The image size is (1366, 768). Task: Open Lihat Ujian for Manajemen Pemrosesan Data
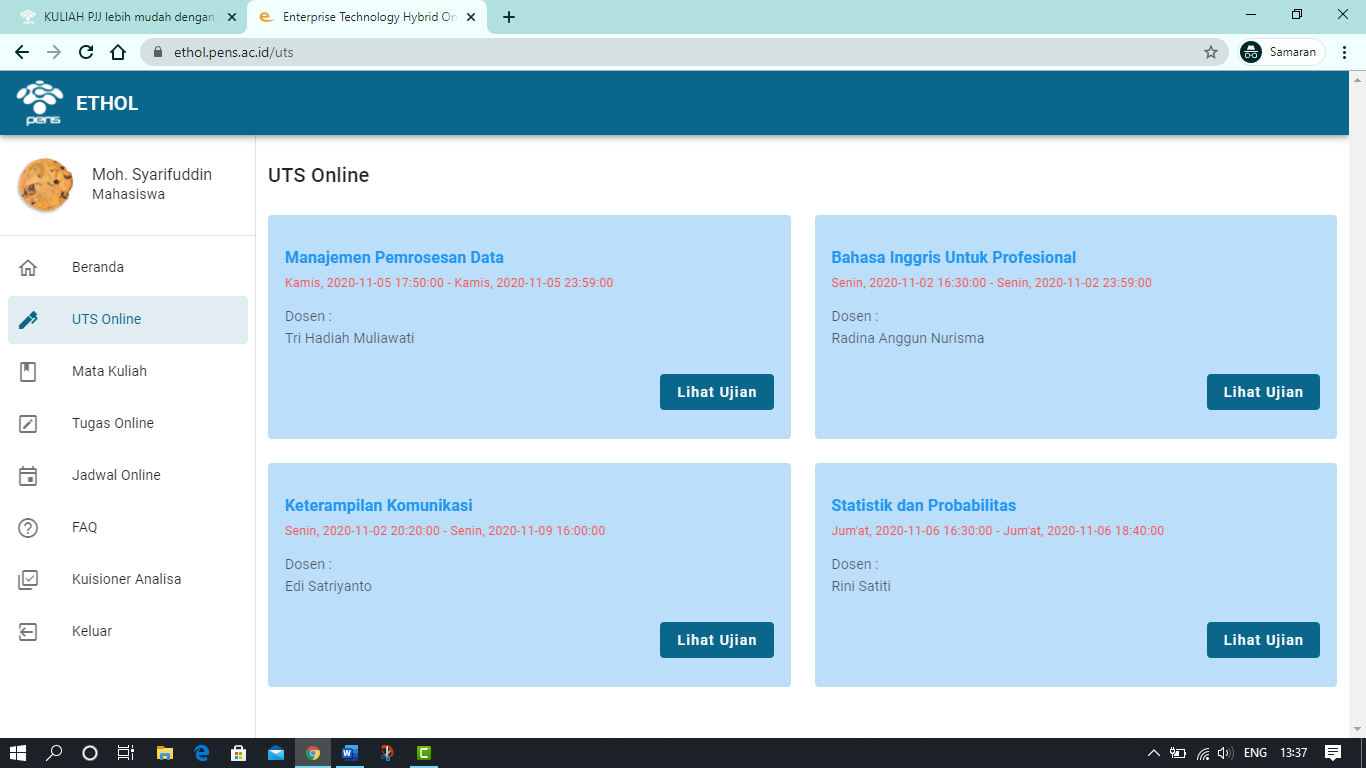coord(716,391)
